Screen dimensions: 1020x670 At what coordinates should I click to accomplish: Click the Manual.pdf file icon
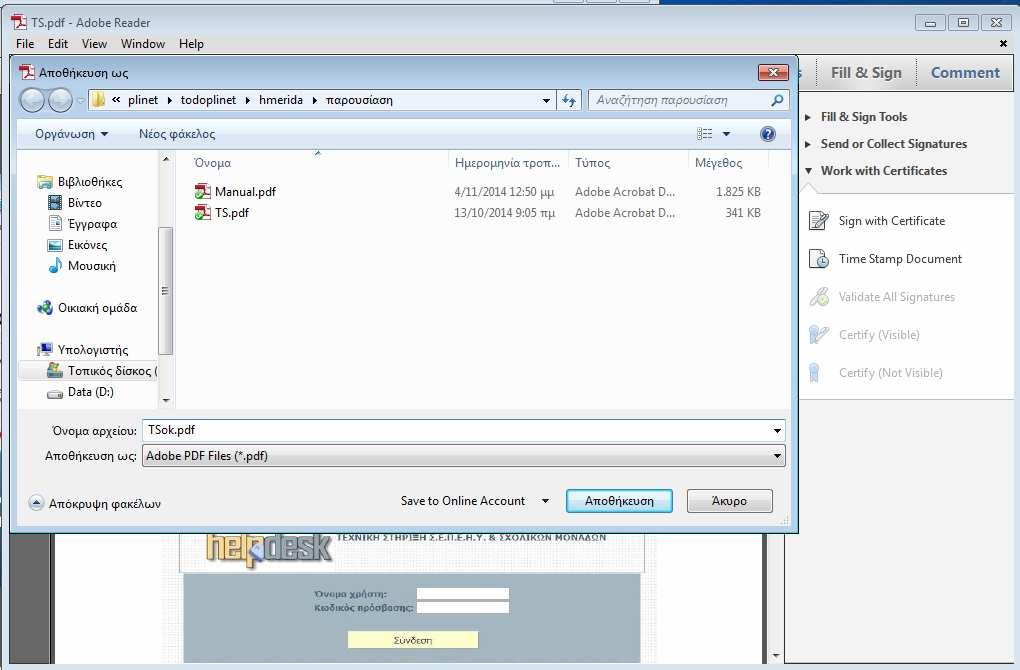coord(202,191)
